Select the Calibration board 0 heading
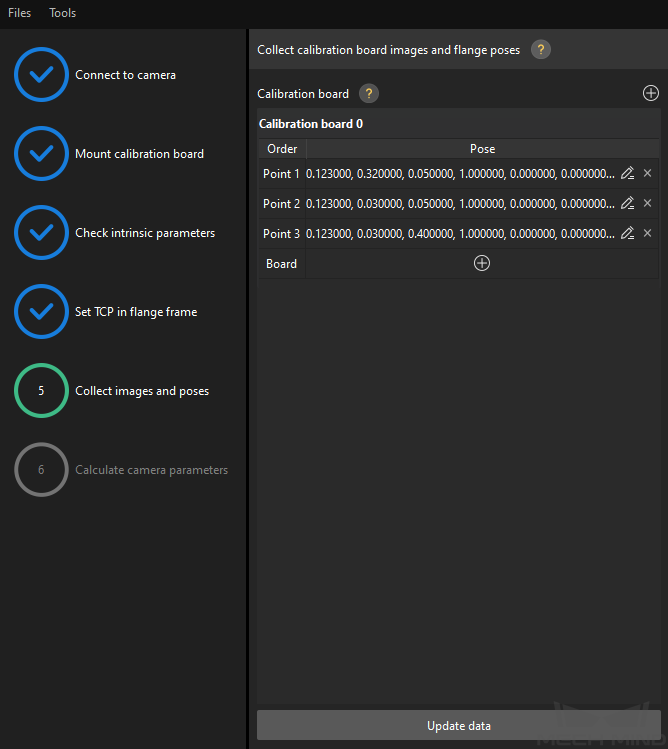 [x=311, y=124]
